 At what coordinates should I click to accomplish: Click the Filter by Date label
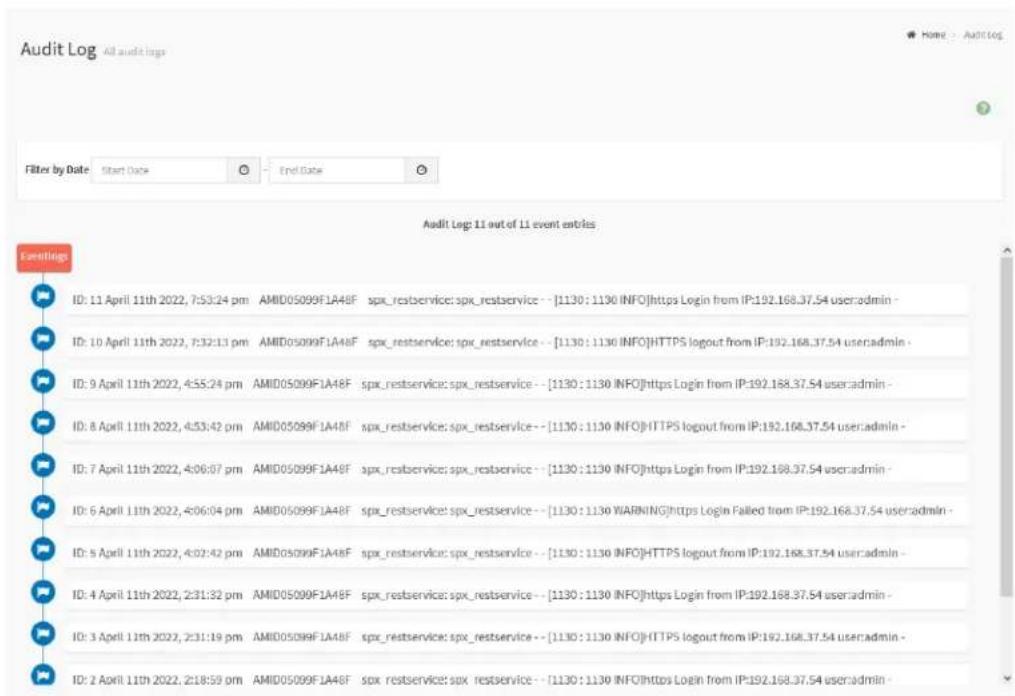click(x=57, y=170)
